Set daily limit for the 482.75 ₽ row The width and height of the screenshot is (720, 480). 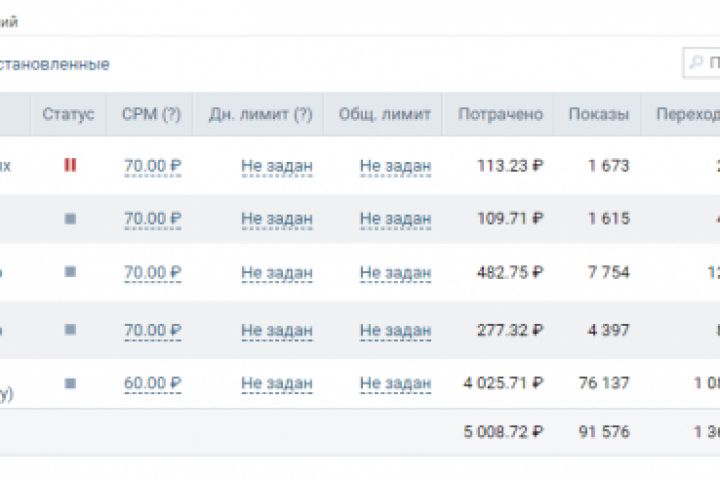coord(276,272)
